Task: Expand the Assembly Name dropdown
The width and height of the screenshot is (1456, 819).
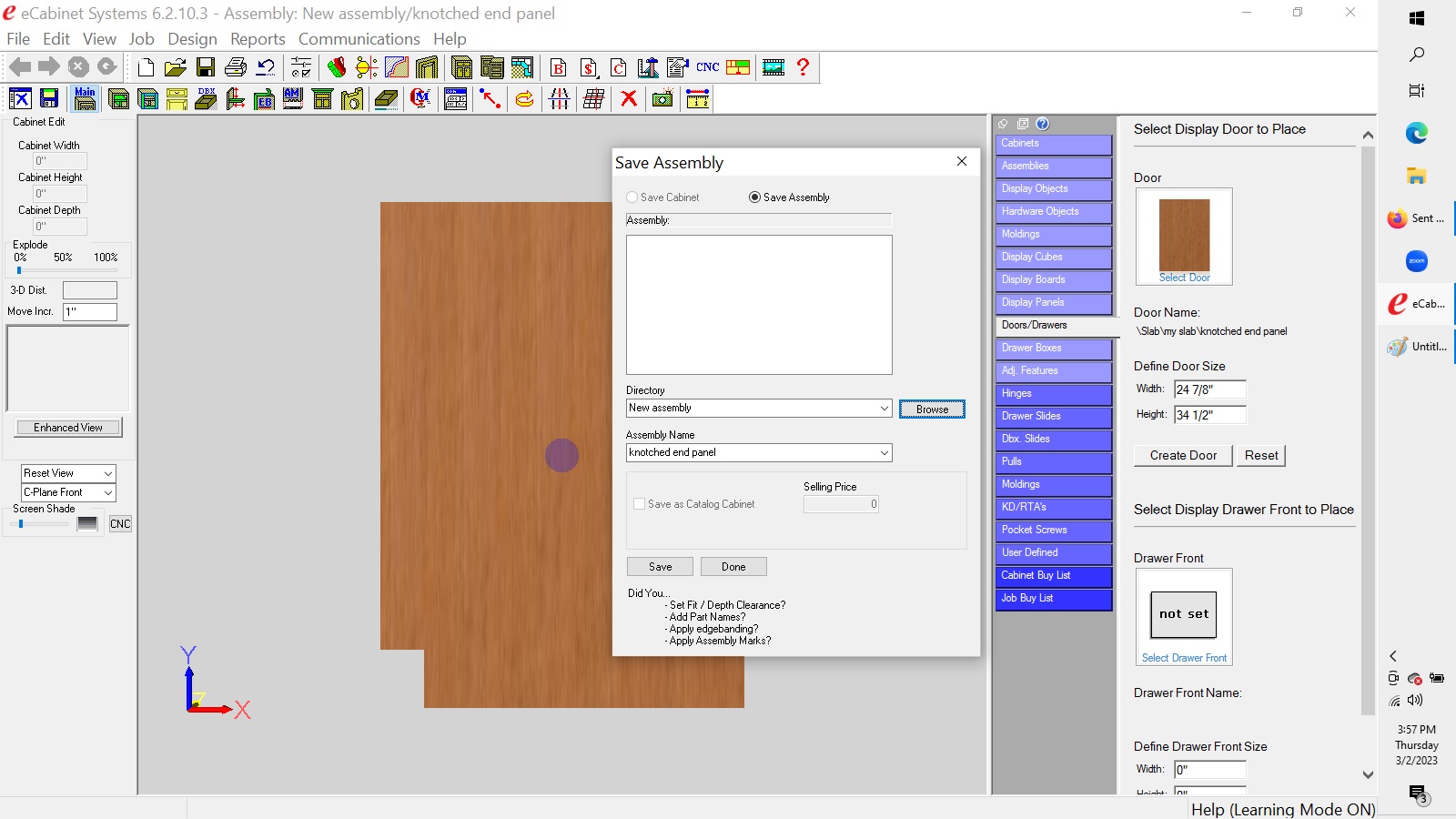Action: 884,453
